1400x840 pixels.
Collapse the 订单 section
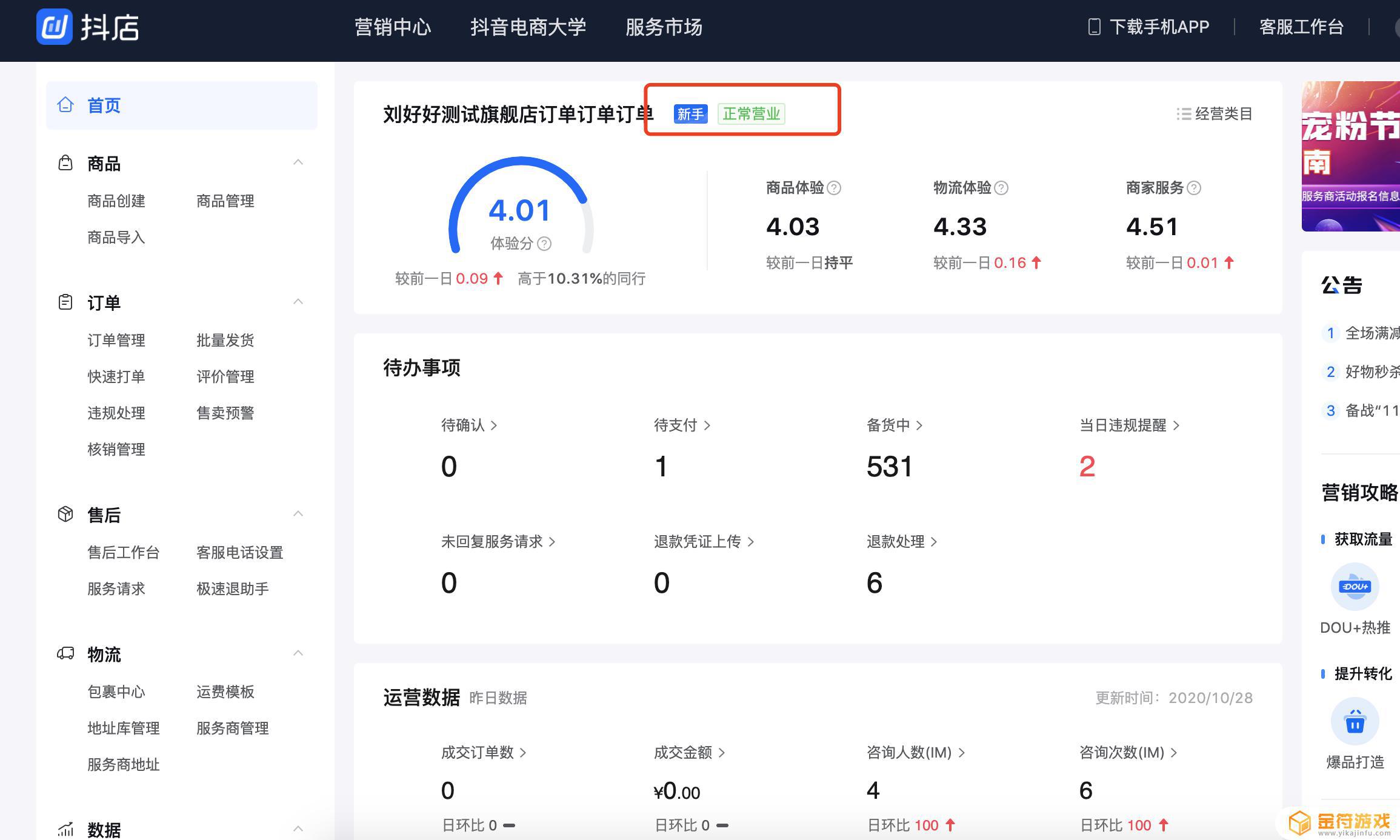(x=298, y=302)
